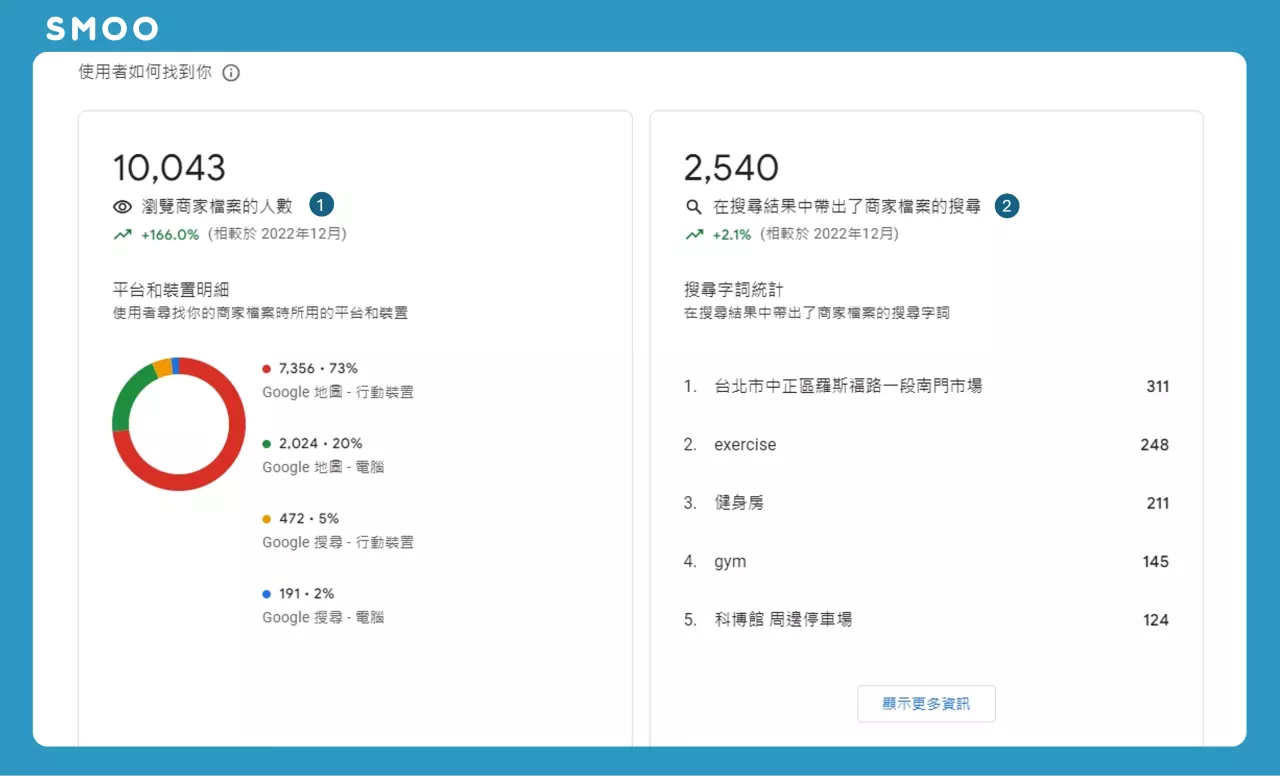The image size is (1280, 781).
Task: Click the red legend dot for 7,356 • 73%
Action: point(267,369)
